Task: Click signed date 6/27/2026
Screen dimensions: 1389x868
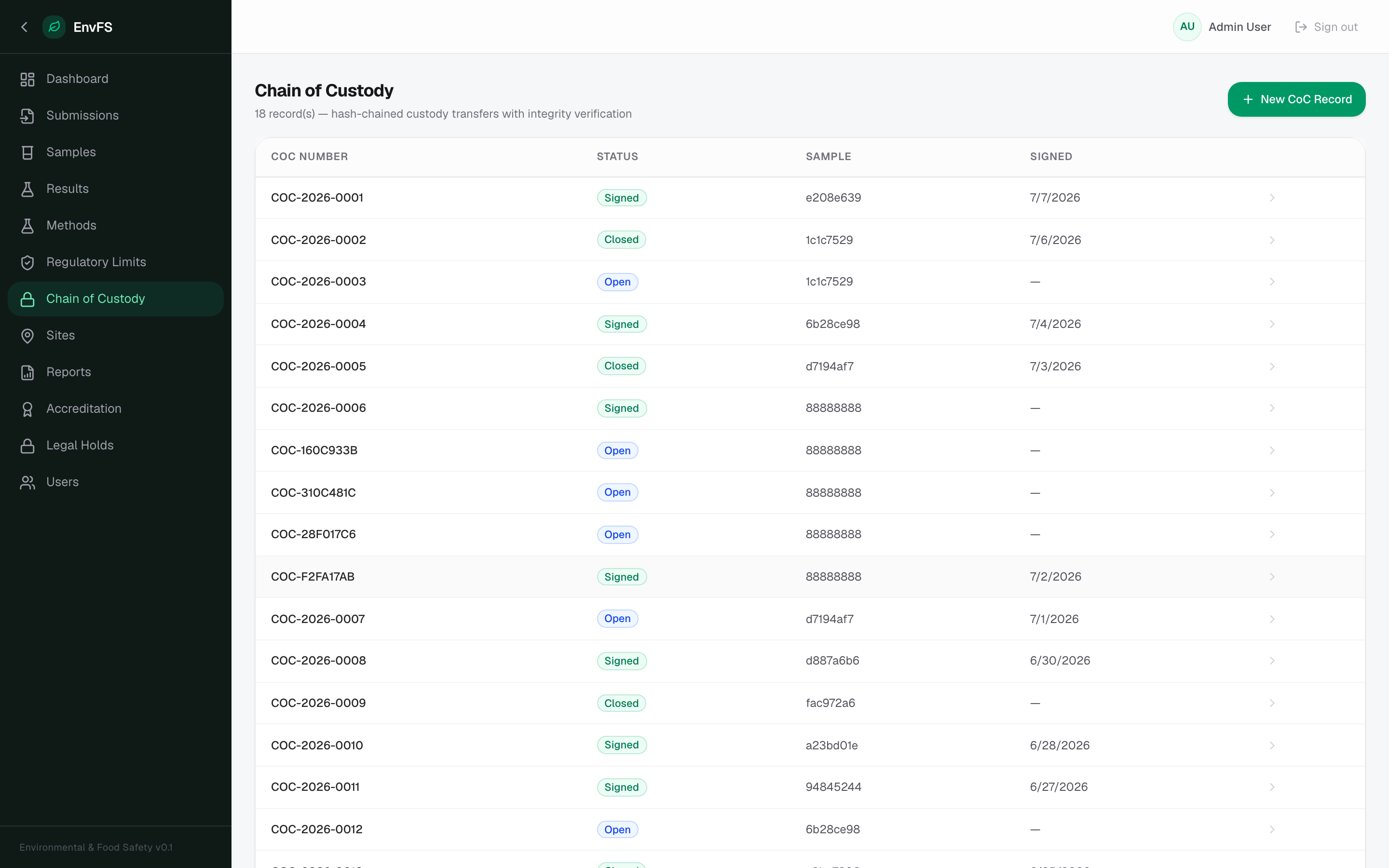Action: click(x=1059, y=787)
